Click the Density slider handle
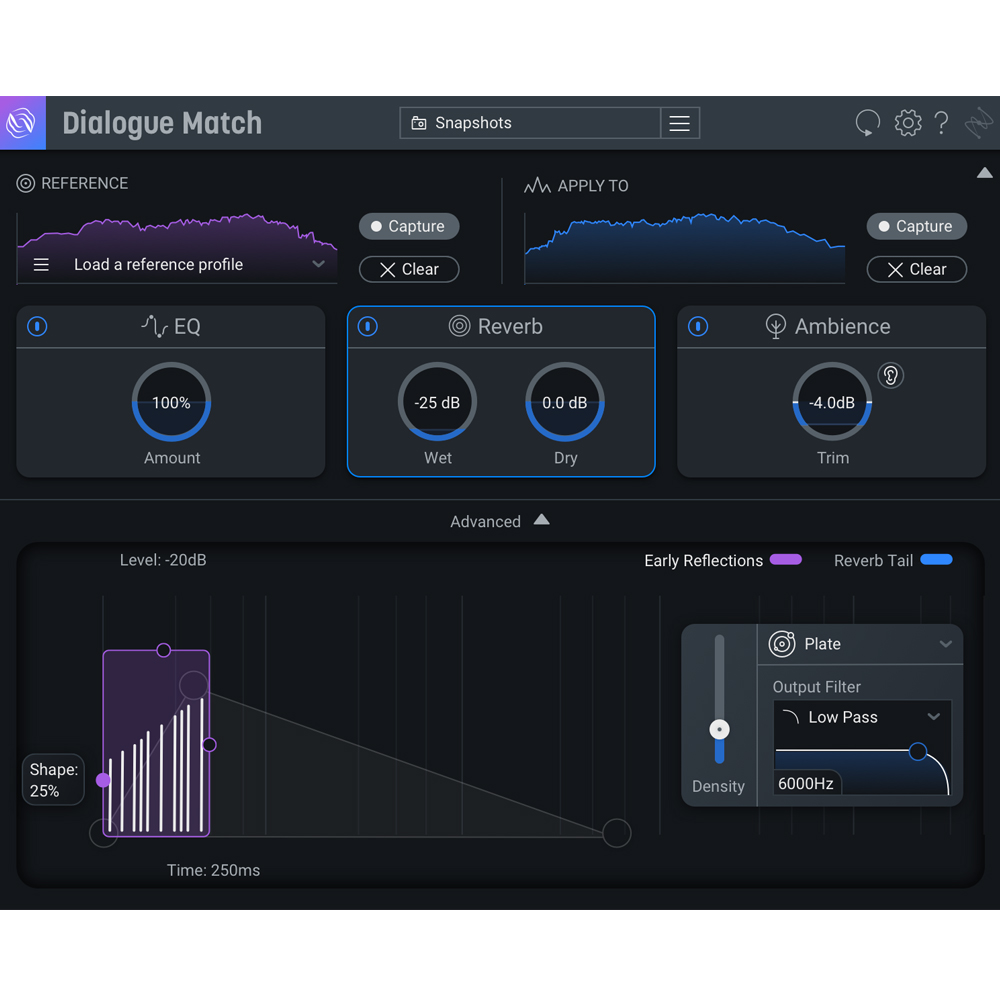 coord(719,730)
